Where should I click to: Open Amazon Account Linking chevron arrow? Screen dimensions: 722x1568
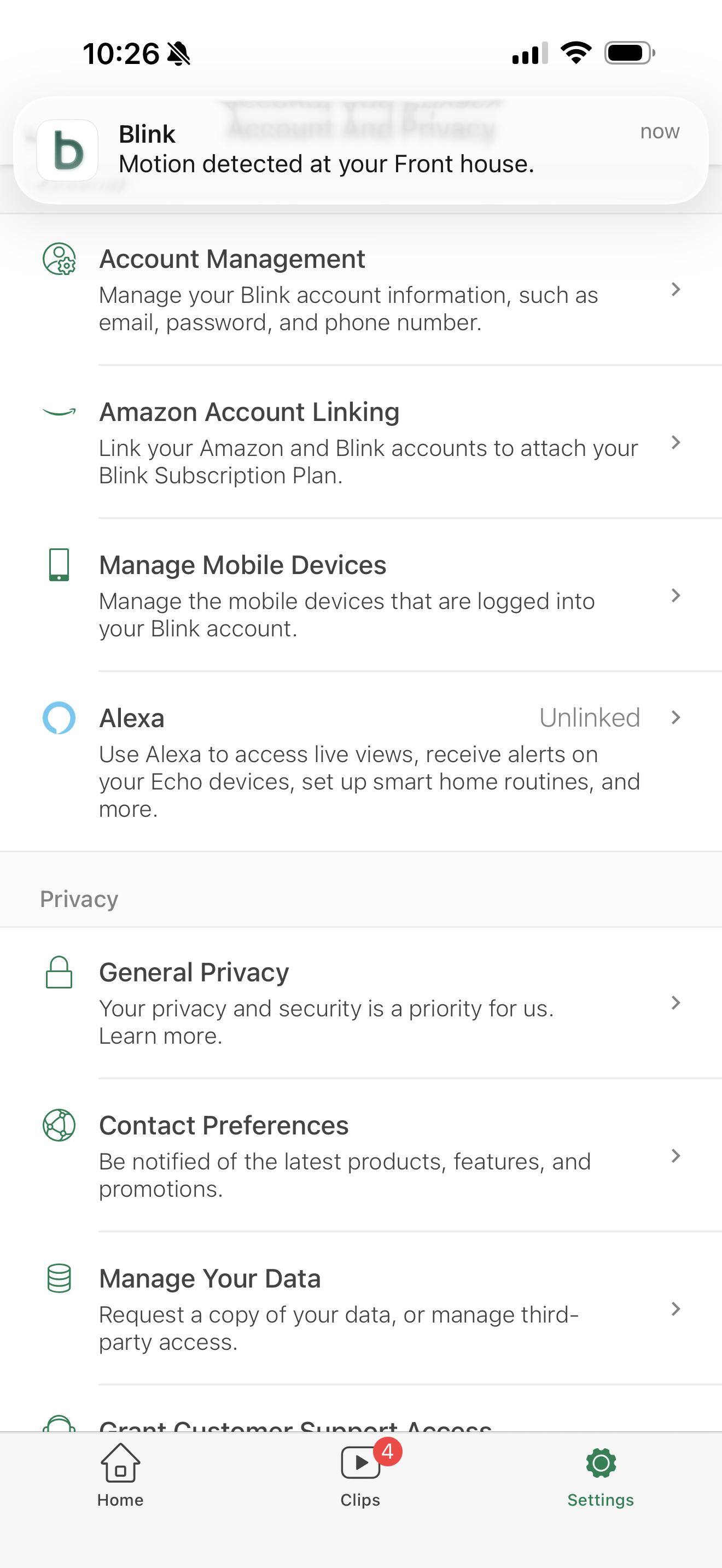click(x=675, y=442)
